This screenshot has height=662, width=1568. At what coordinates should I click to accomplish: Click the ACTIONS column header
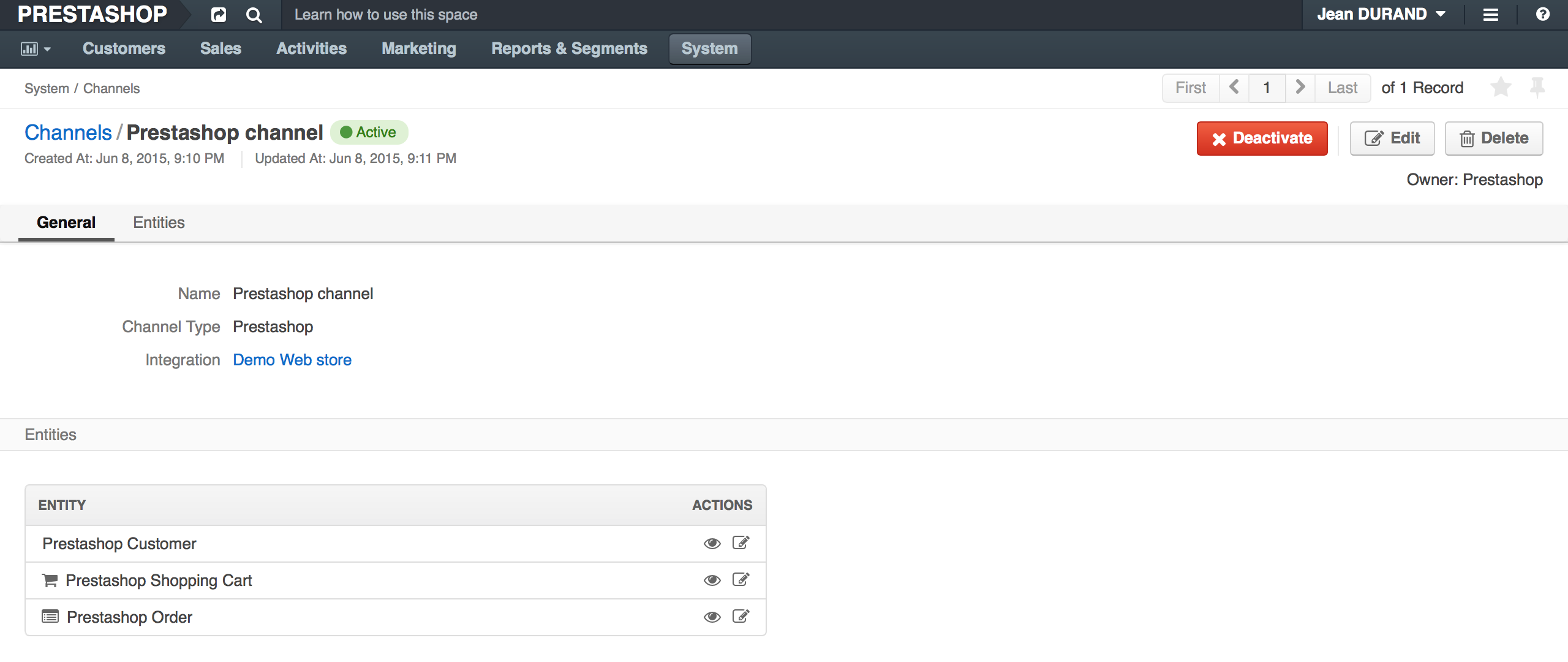pos(722,505)
